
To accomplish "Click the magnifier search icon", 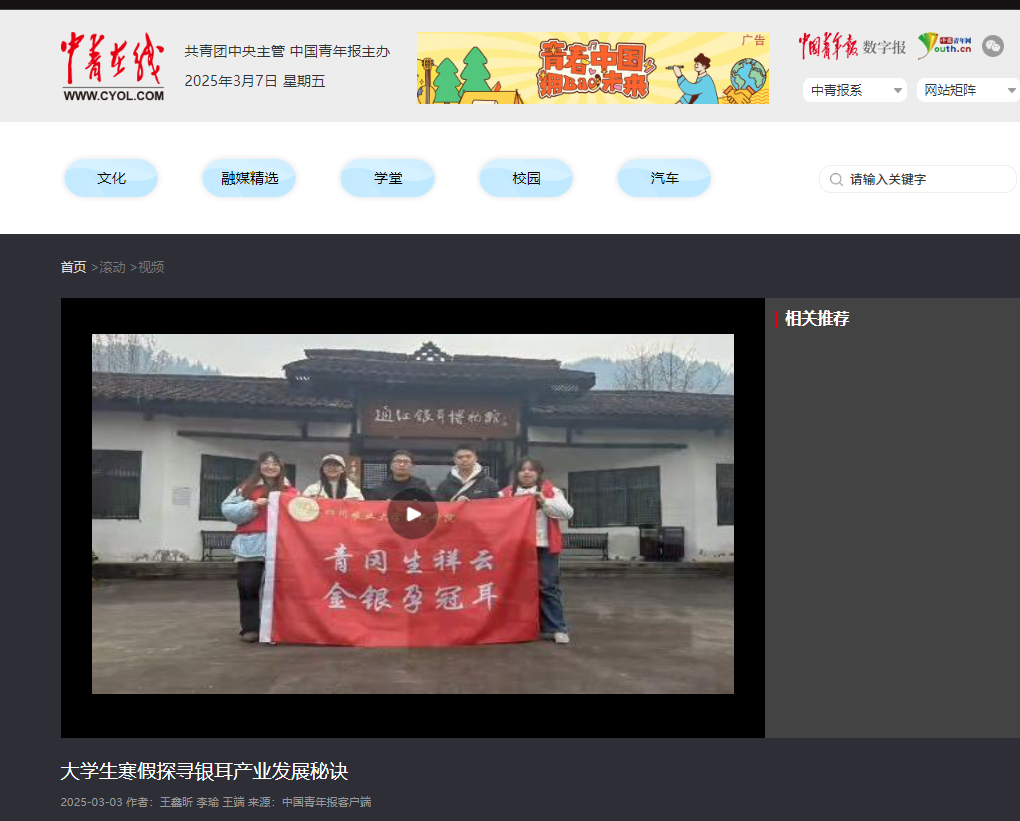I will tap(836, 180).
